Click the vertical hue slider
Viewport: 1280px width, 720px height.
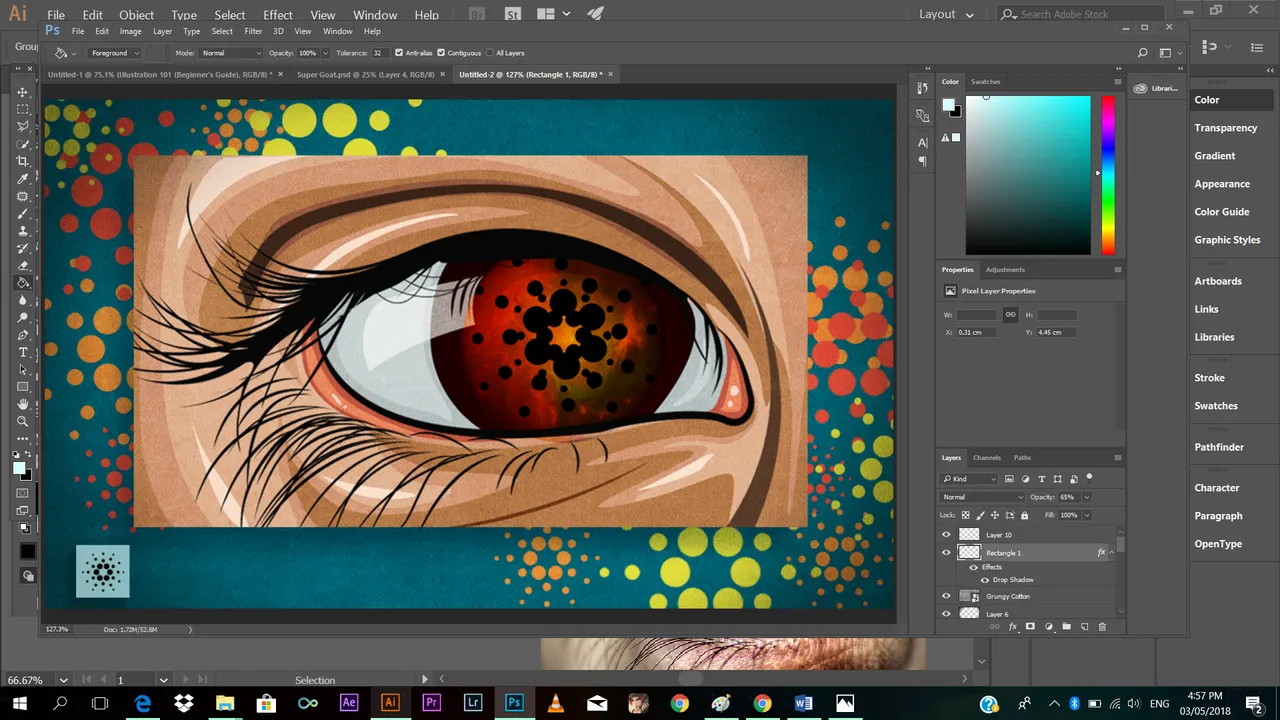1108,175
